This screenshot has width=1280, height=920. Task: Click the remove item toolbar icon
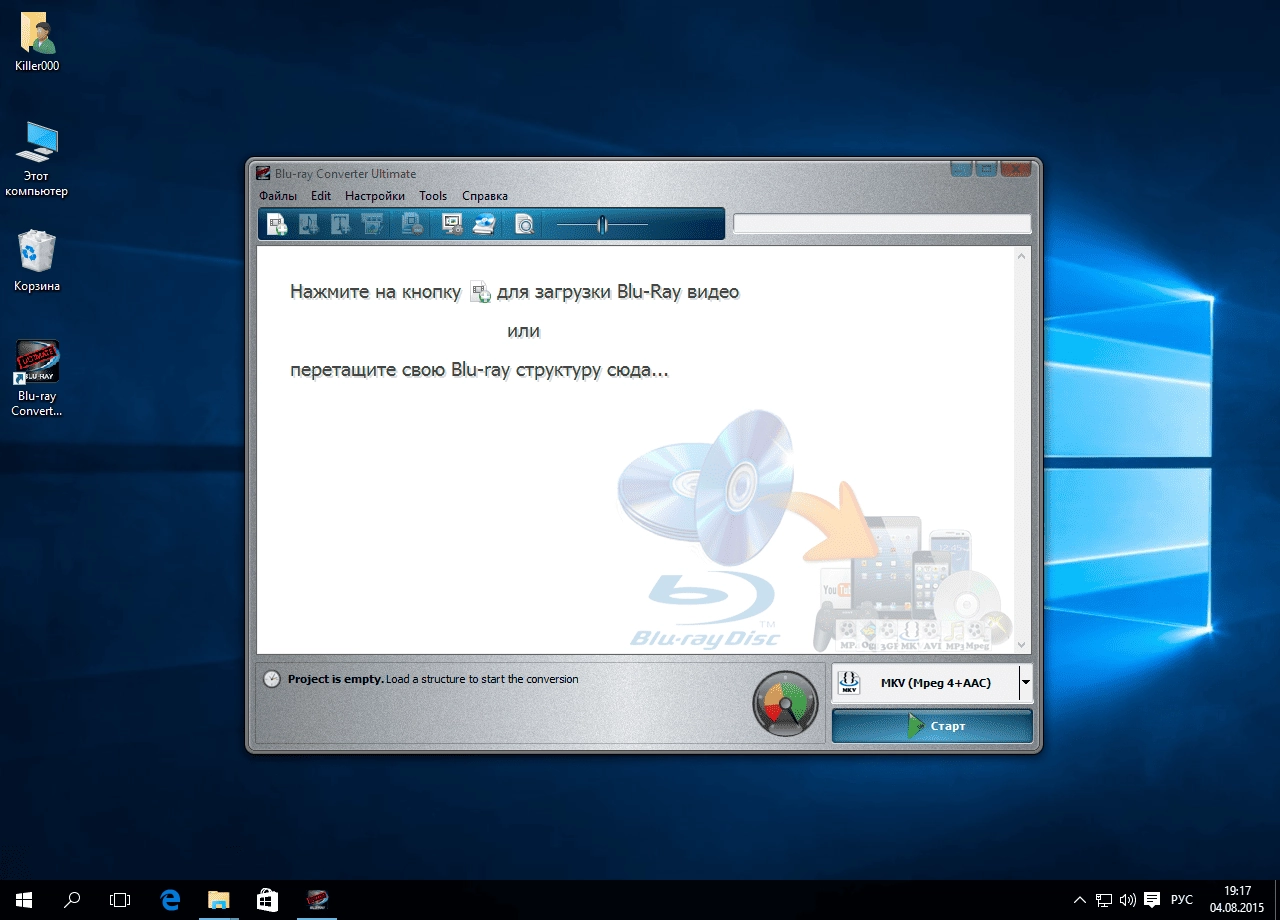click(x=412, y=224)
